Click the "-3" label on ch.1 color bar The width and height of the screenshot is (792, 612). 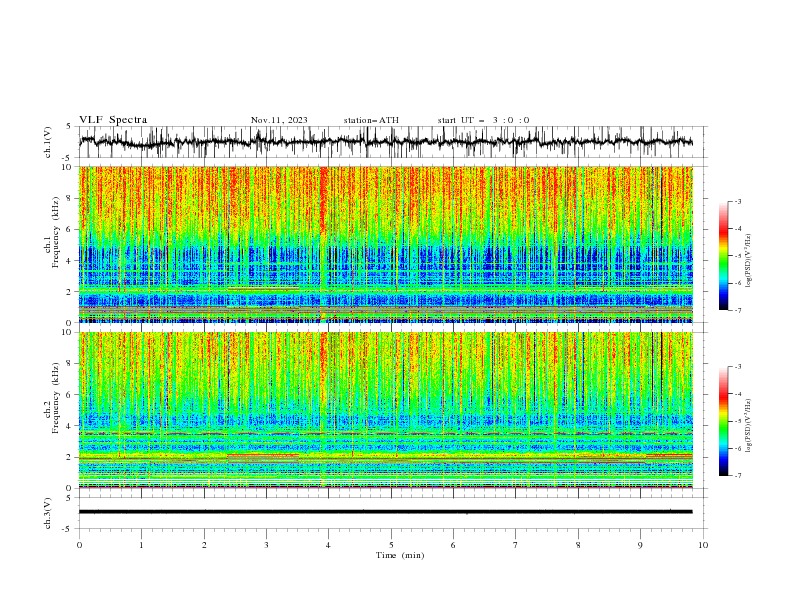coord(738,201)
